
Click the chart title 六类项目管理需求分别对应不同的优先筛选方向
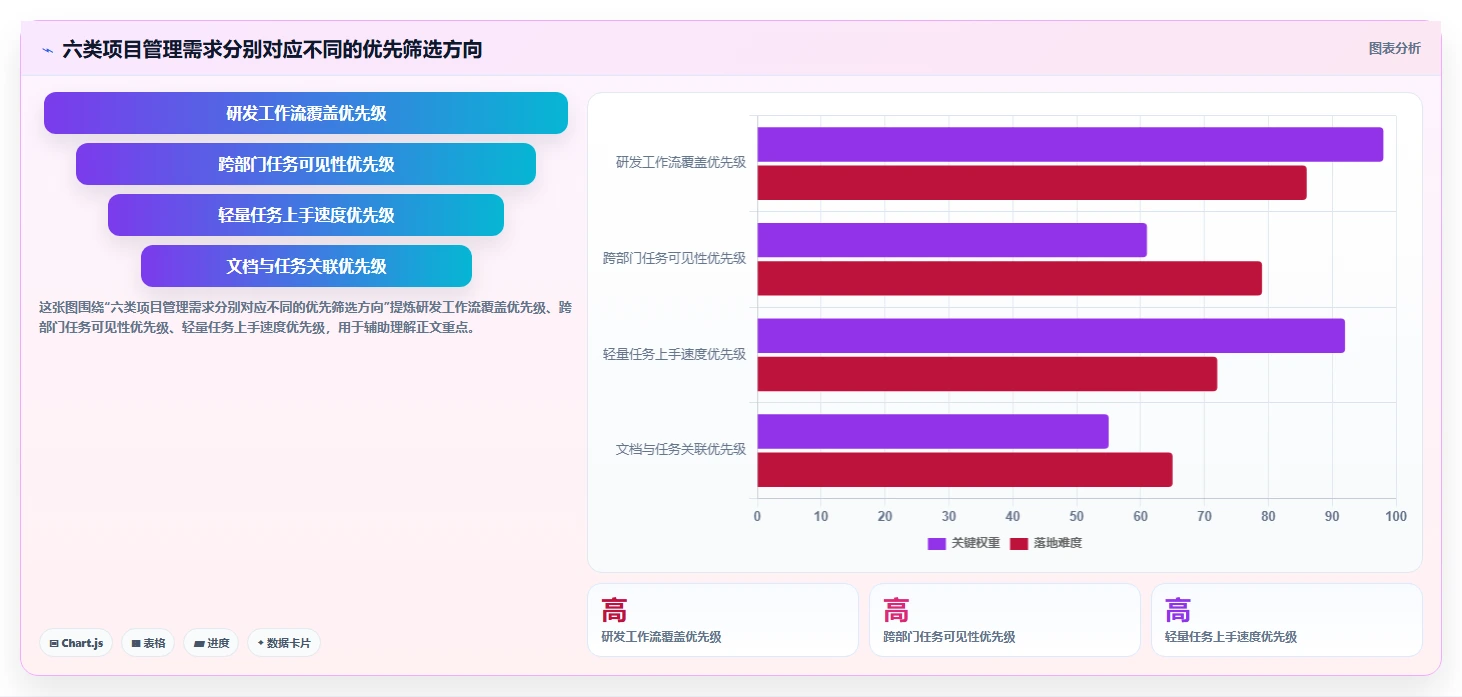pos(272,49)
